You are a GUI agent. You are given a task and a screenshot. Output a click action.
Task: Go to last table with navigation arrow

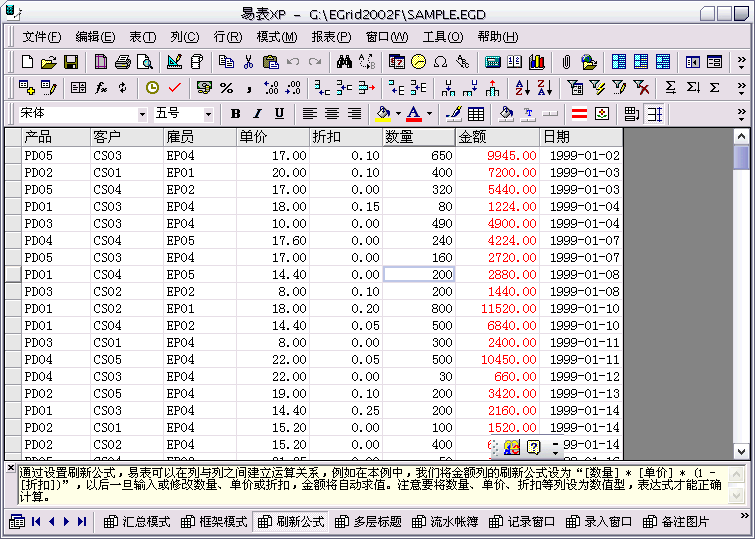pos(82,522)
